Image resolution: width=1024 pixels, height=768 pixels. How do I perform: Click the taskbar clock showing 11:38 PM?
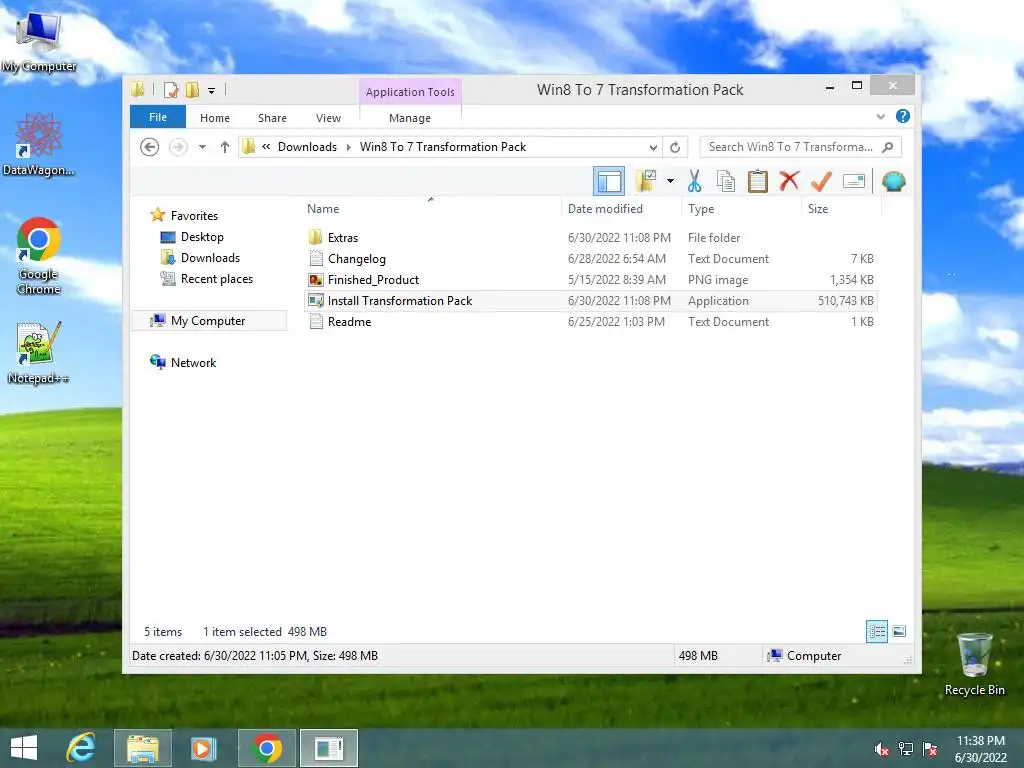coord(980,749)
